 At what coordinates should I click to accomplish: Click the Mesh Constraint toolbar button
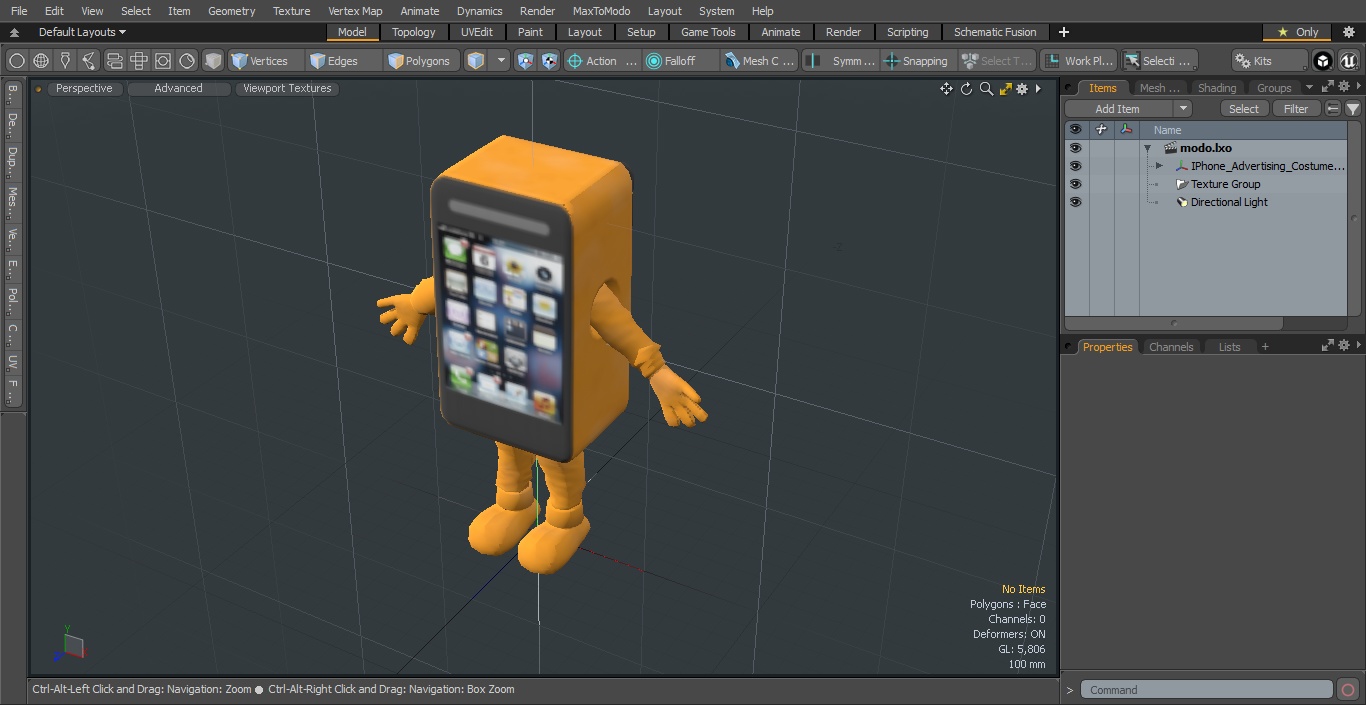point(760,61)
